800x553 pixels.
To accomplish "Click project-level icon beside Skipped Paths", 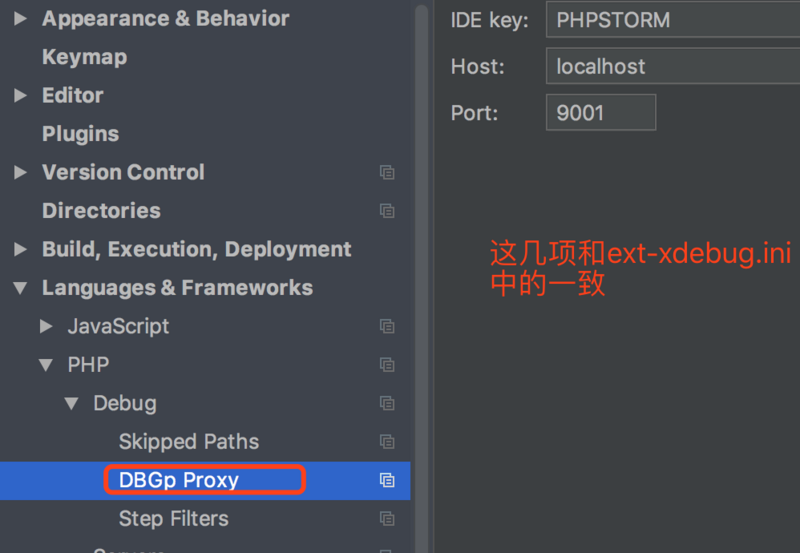I will (387, 442).
